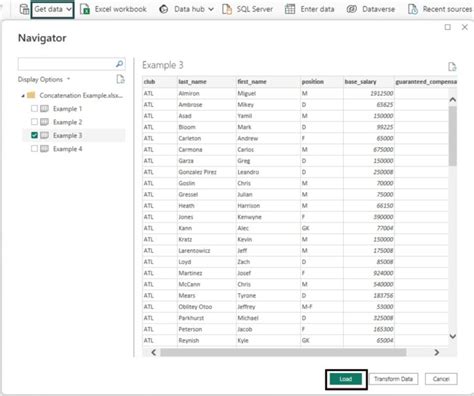
Task: Click the last_name column header
Action: [206, 82]
